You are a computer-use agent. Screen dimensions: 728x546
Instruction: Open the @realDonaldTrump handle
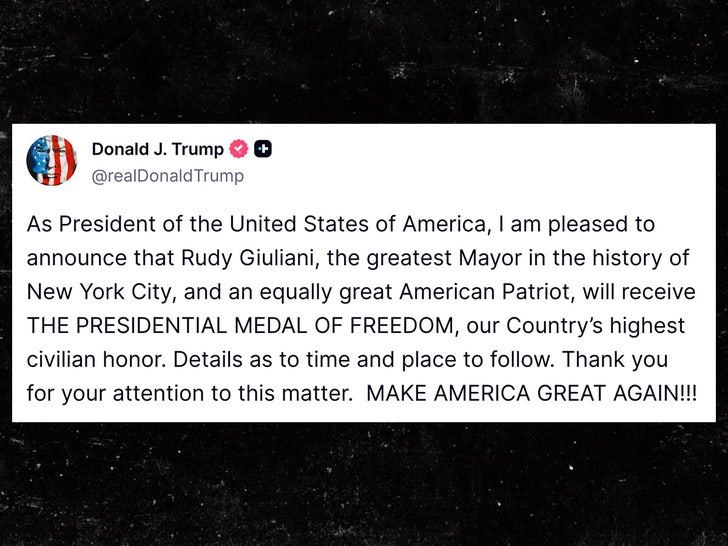pos(167,176)
